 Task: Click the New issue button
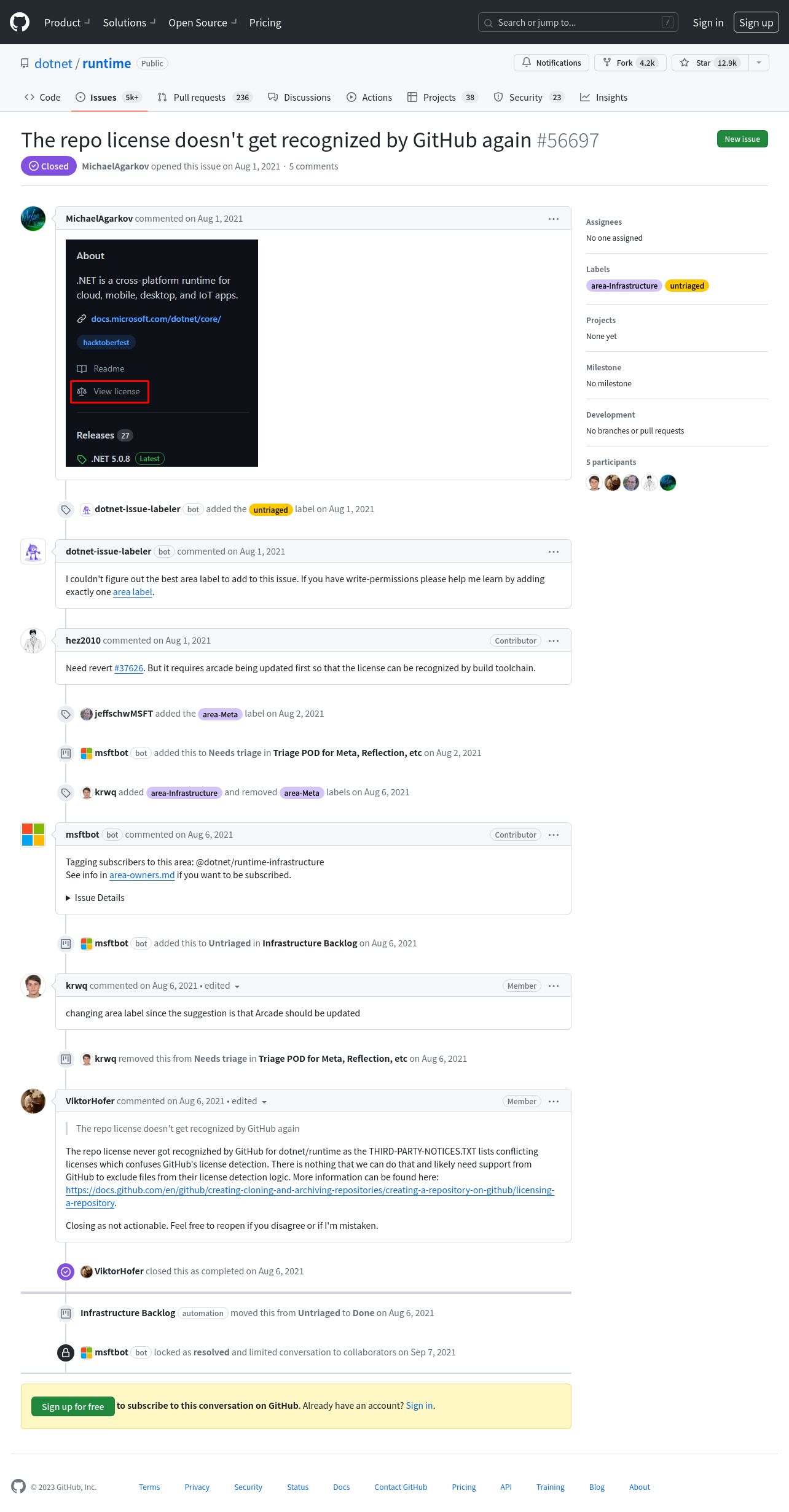tap(742, 139)
